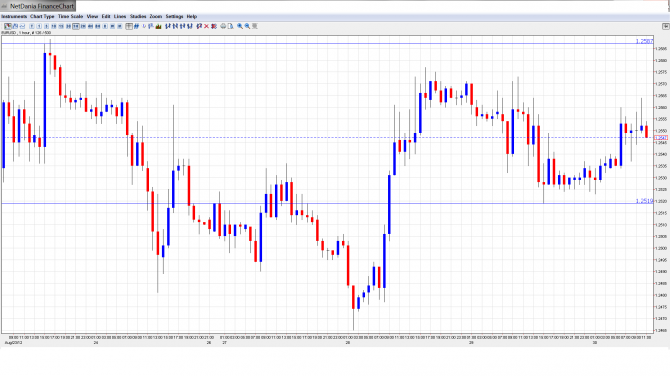Click the instrument picker icon at toolbar start
The image size is (670, 376).
pyautogui.click(x=8, y=26)
